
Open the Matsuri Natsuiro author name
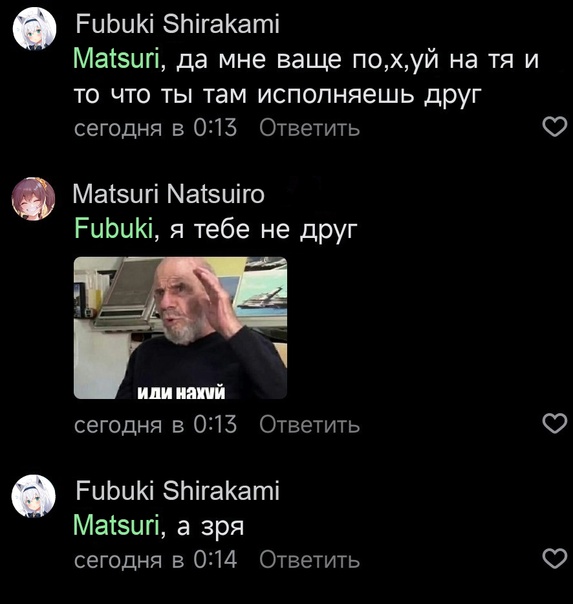(169, 194)
